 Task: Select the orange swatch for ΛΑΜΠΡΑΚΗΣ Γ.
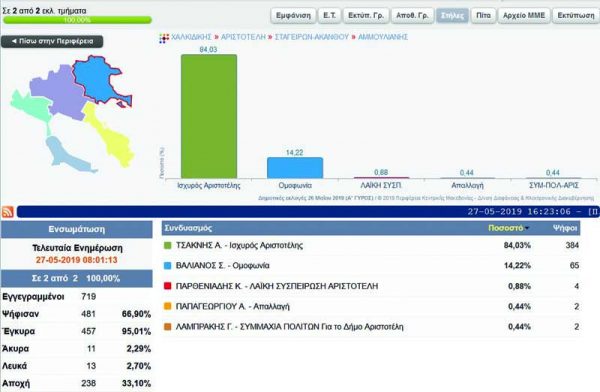[167, 327]
